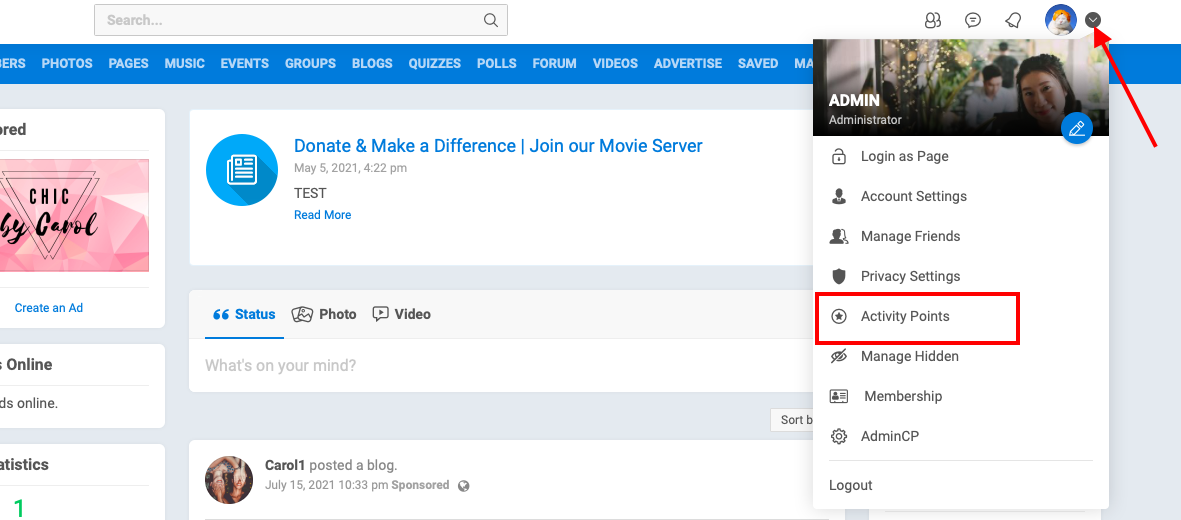The image size is (1181, 520).
Task: Open Donate & Make a Difference announcement
Action: [498, 145]
